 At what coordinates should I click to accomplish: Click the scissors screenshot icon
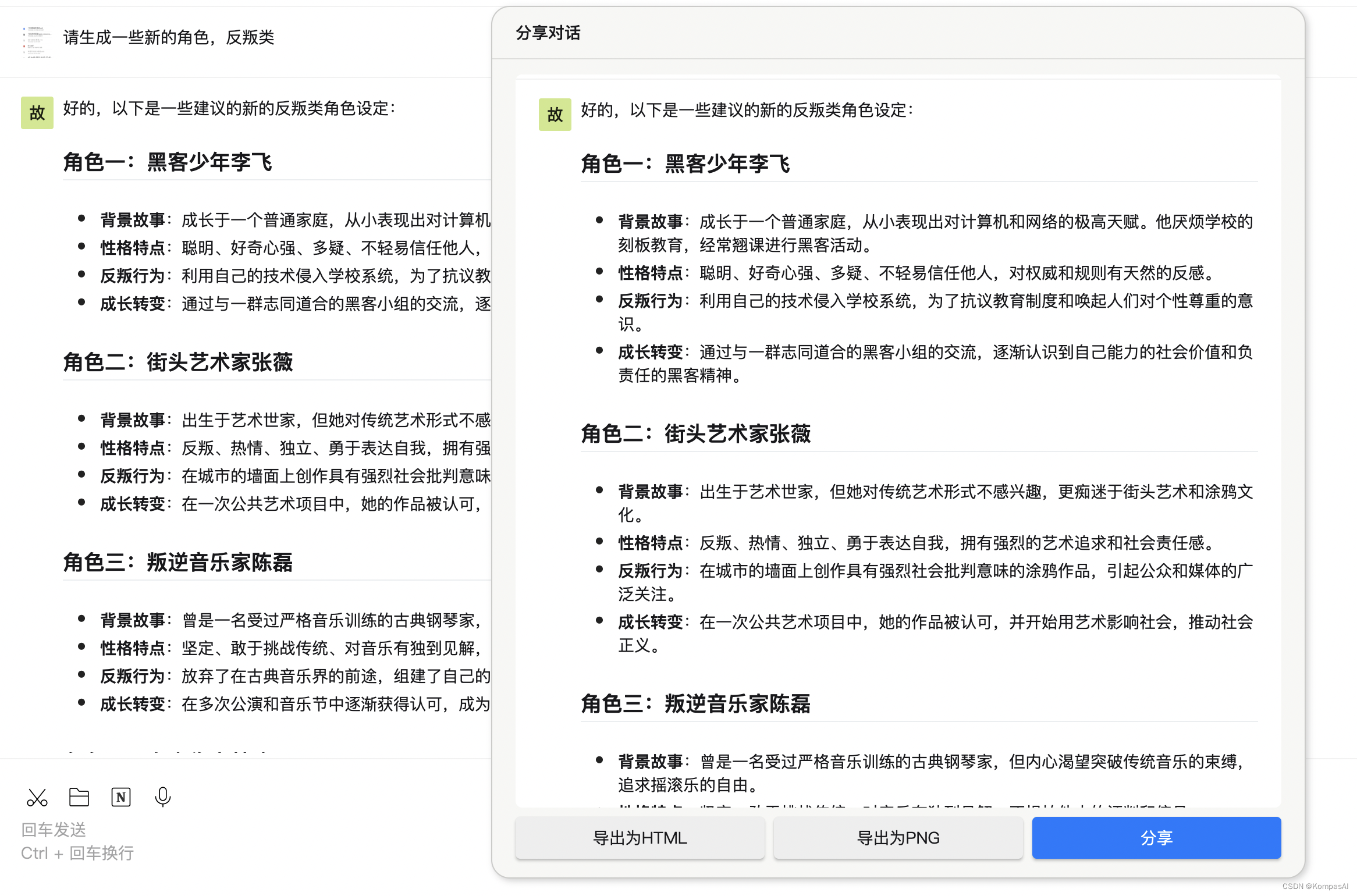tap(37, 797)
